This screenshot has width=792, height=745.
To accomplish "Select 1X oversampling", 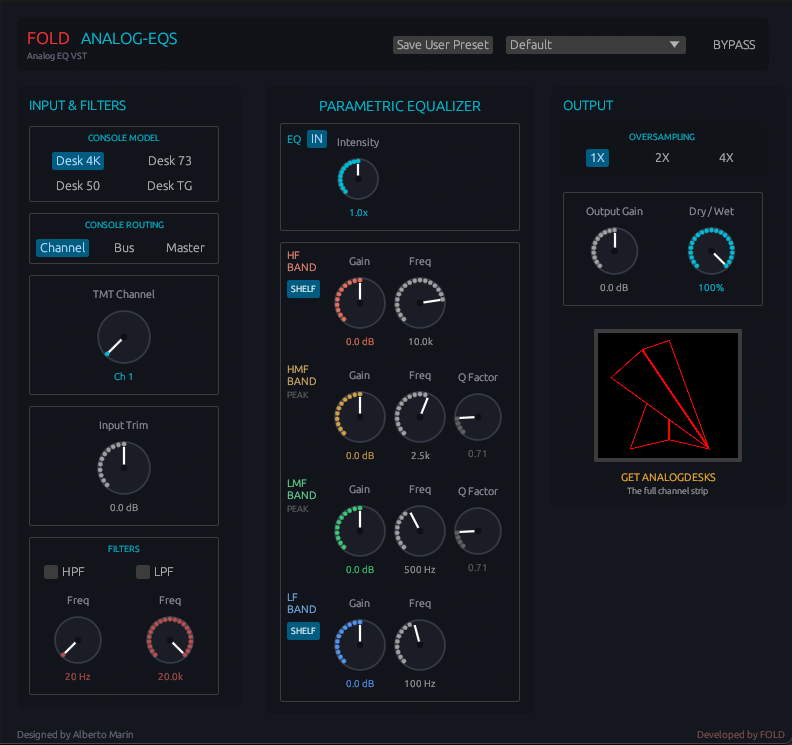I will [x=597, y=158].
